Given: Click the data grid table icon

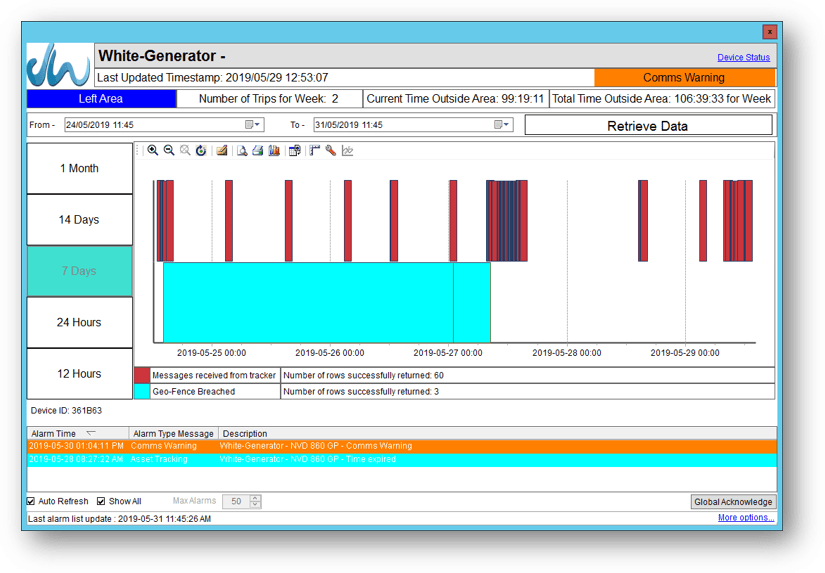Looking at the screenshot, I should [295, 150].
